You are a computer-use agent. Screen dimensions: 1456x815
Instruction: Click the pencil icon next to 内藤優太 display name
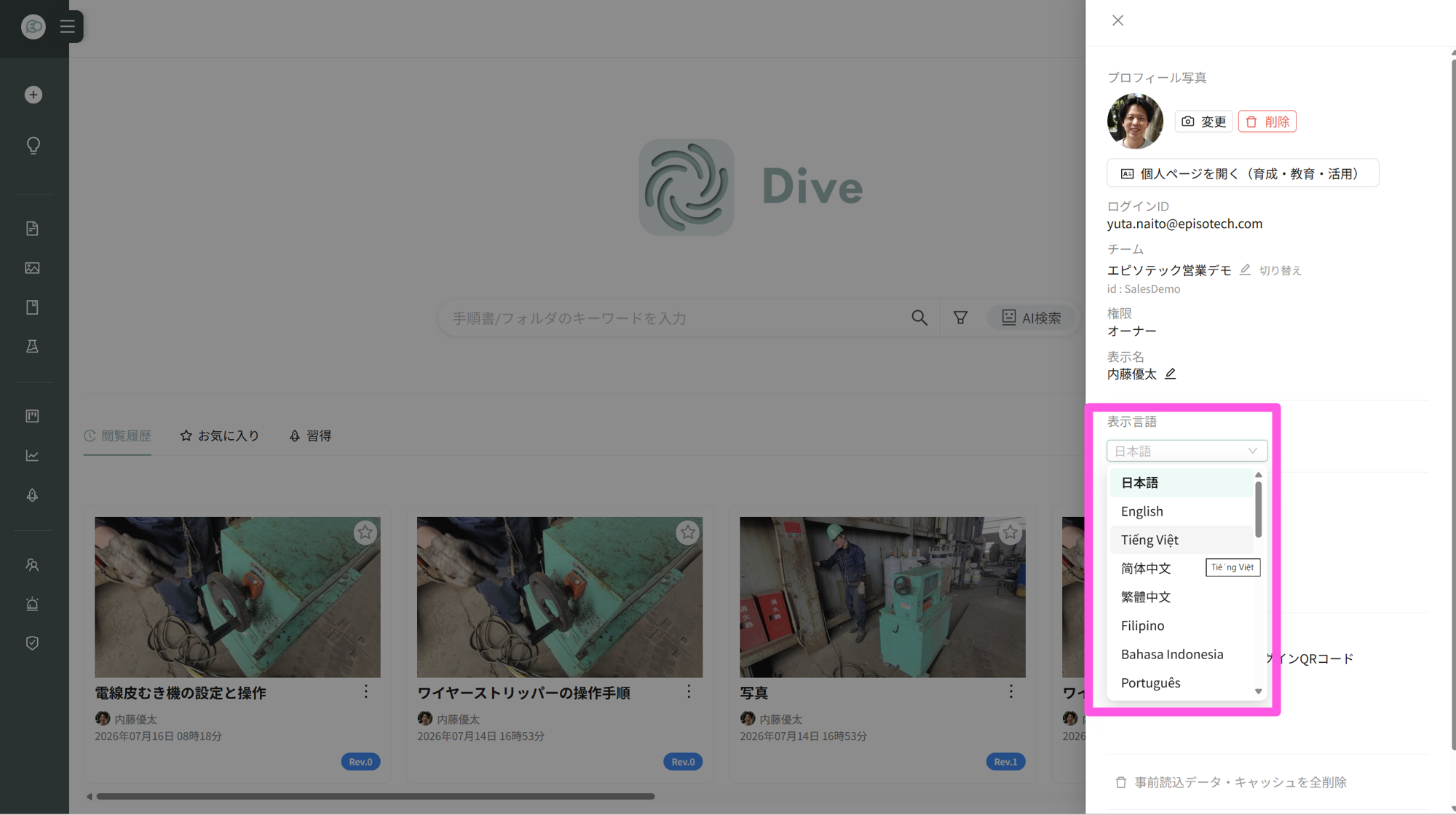pos(1170,374)
